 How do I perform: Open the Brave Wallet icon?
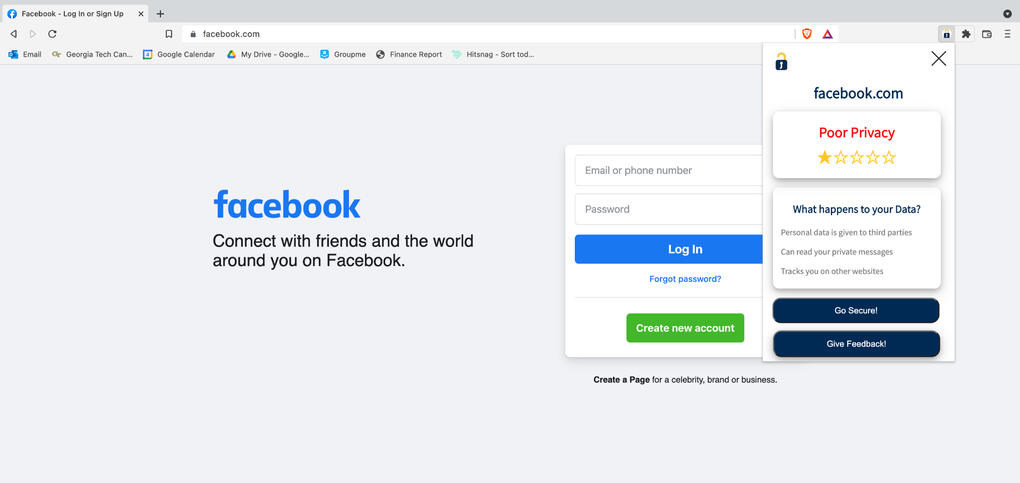[987, 34]
